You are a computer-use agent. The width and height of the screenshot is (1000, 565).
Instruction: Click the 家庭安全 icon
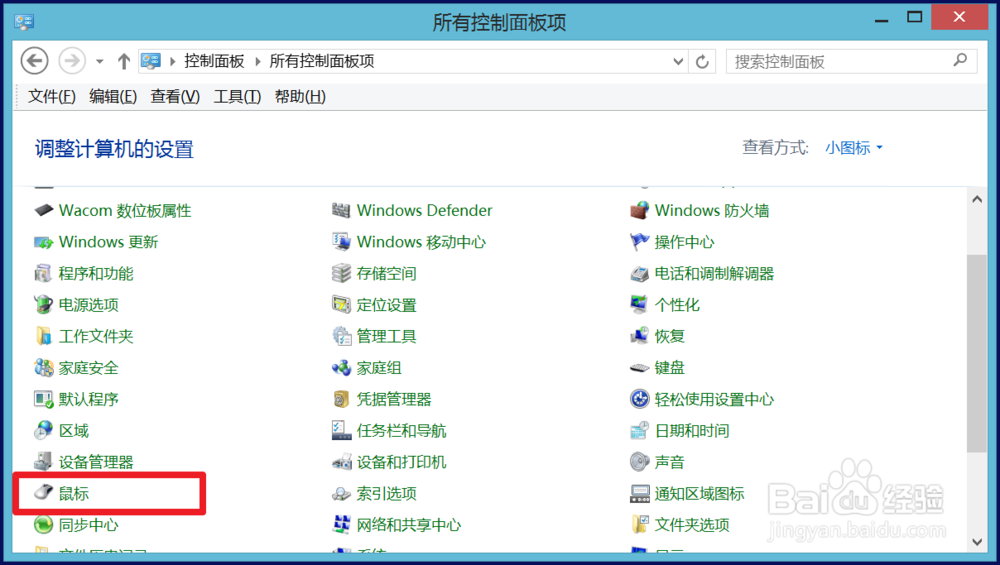pyautogui.click(x=43, y=368)
